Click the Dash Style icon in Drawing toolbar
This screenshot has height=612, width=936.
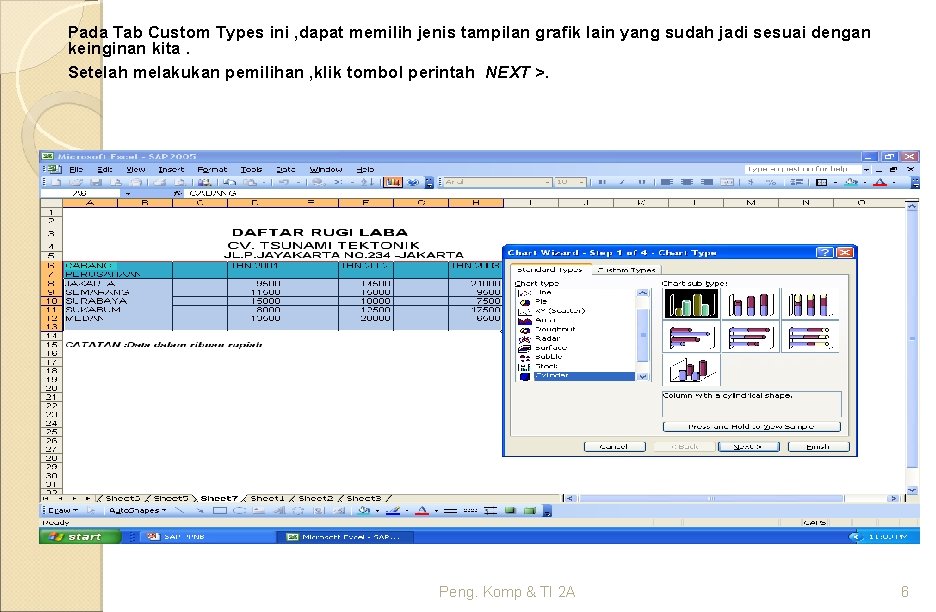point(470,510)
